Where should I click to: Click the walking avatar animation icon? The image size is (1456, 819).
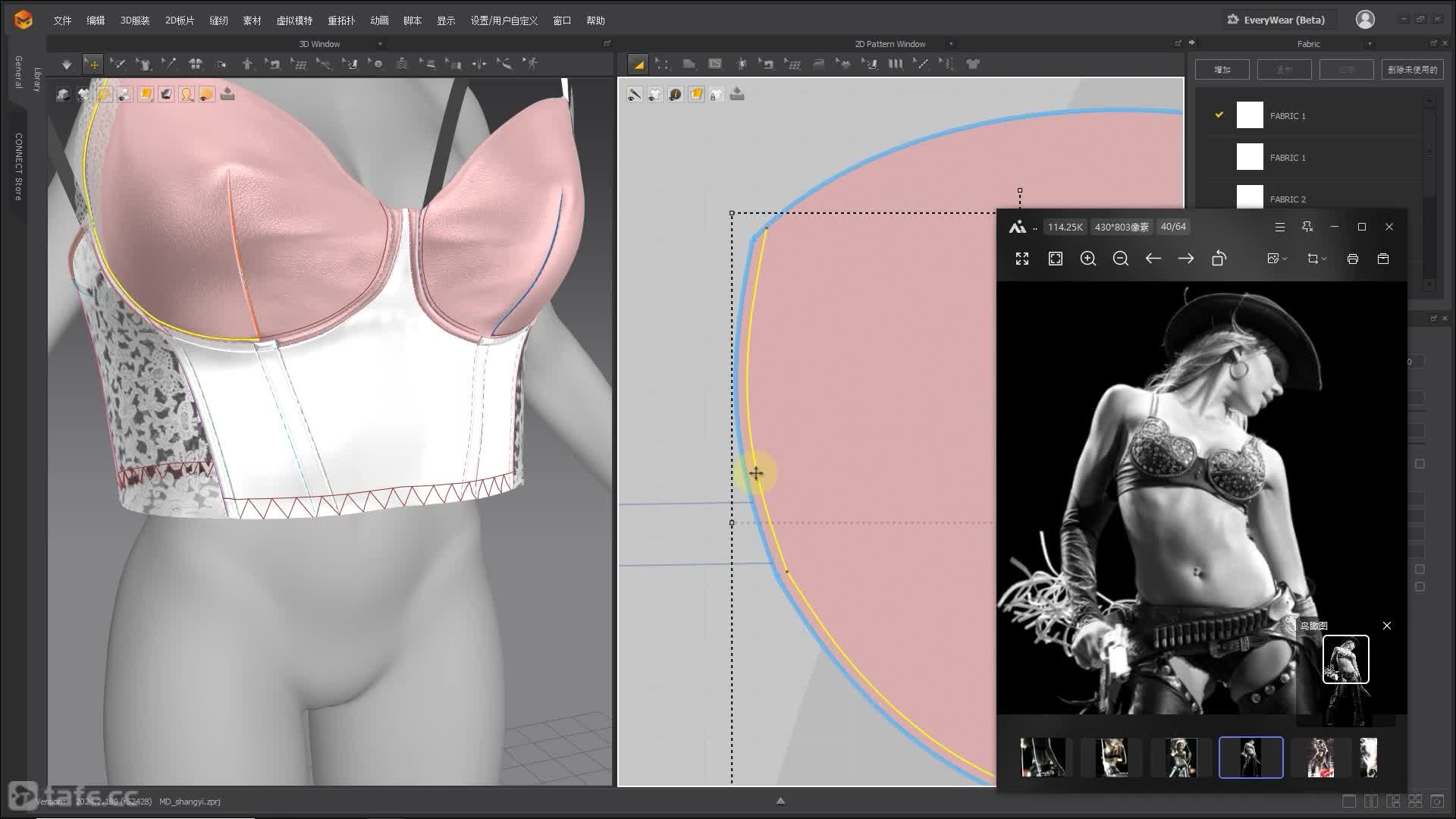(x=532, y=64)
